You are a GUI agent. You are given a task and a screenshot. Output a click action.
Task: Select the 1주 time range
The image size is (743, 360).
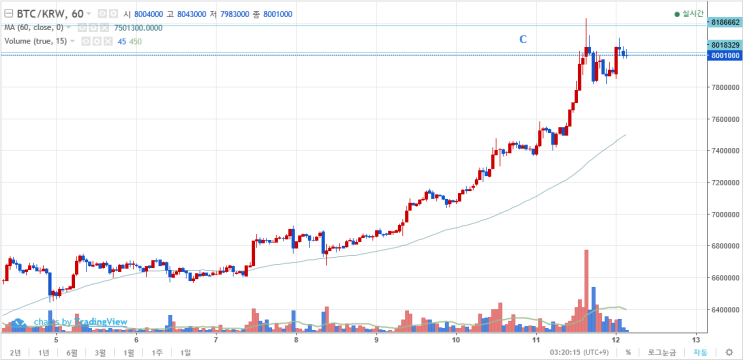157,352
